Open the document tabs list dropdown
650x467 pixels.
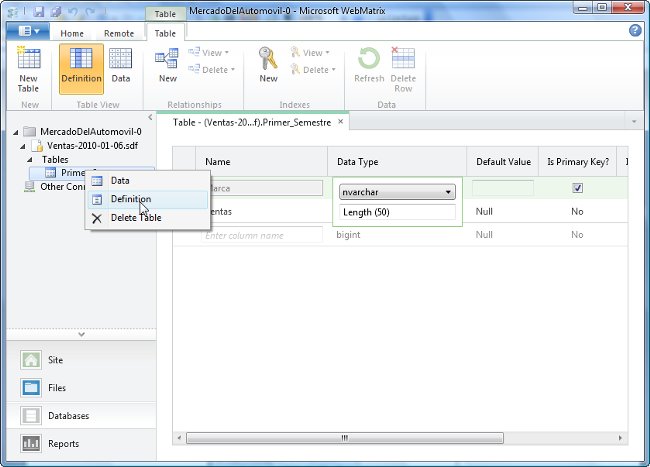pyautogui.click(x=634, y=121)
